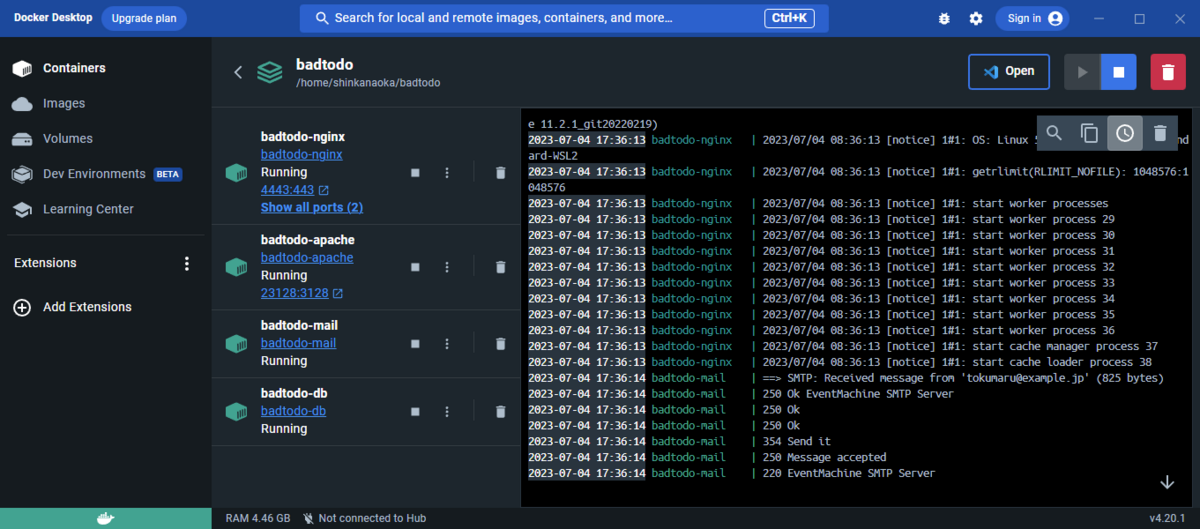Click the badtodo stack layers icon
The height and width of the screenshot is (529, 1200).
point(270,72)
